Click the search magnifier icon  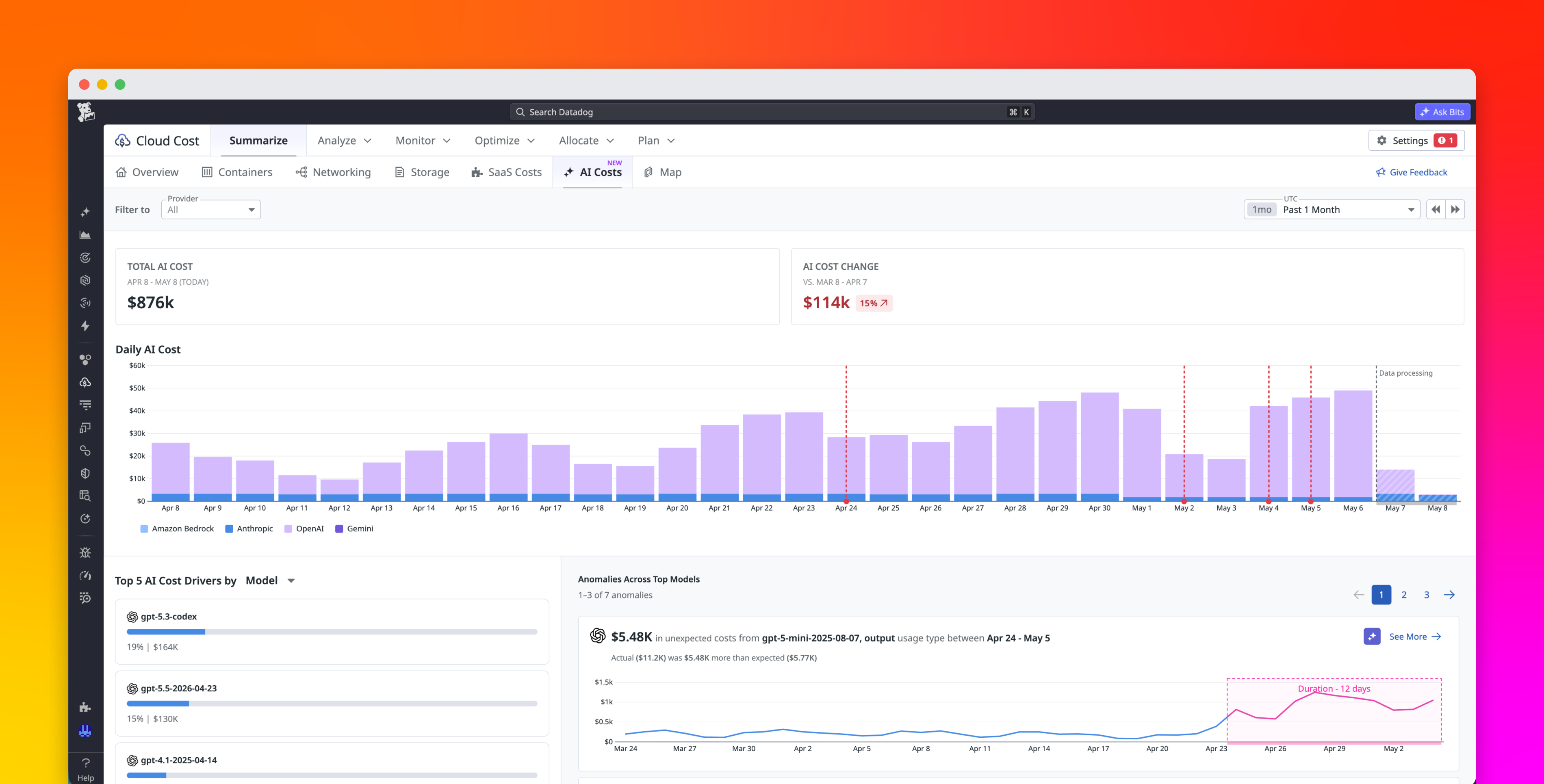click(x=520, y=112)
